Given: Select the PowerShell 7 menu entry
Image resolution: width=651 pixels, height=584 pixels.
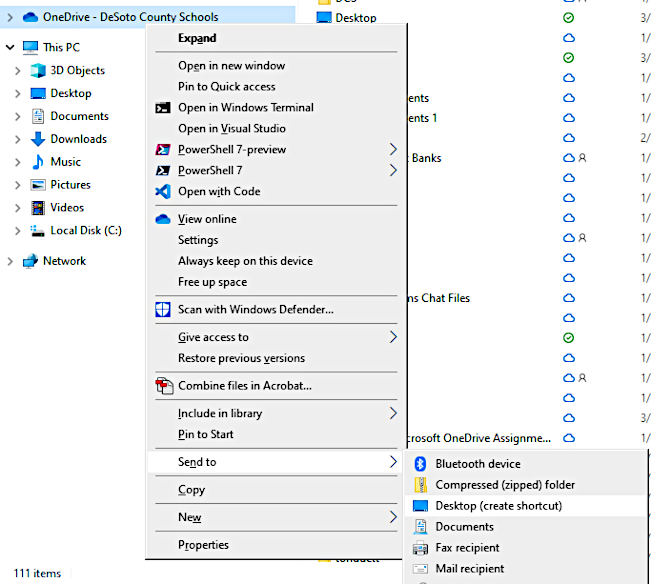Looking at the screenshot, I should click(276, 171).
